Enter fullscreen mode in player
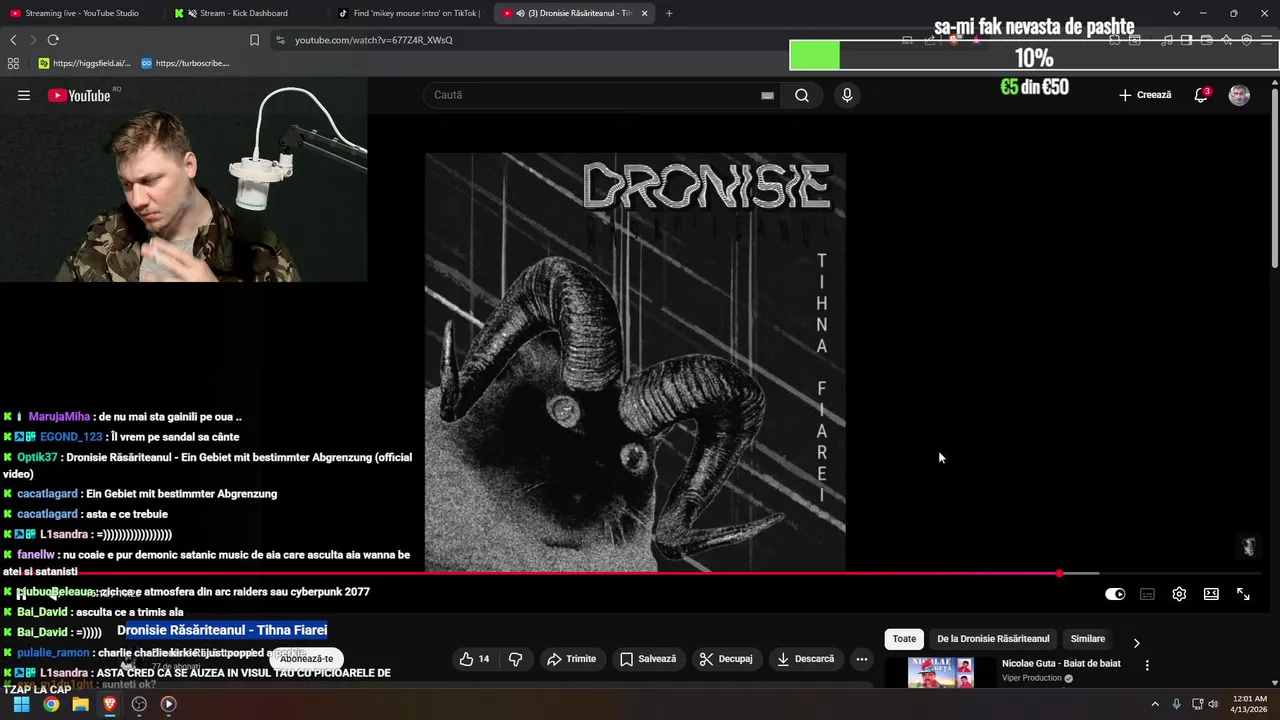The height and width of the screenshot is (720, 1280). pos(1243,594)
